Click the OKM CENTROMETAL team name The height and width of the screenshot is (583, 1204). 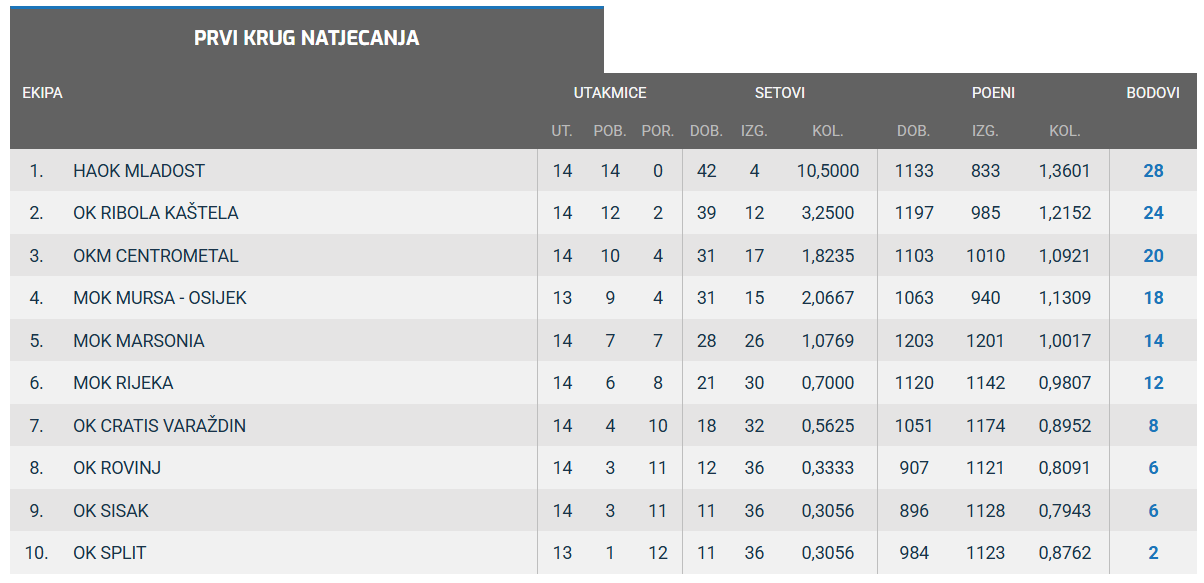pyautogui.click(x=155, y=256)
